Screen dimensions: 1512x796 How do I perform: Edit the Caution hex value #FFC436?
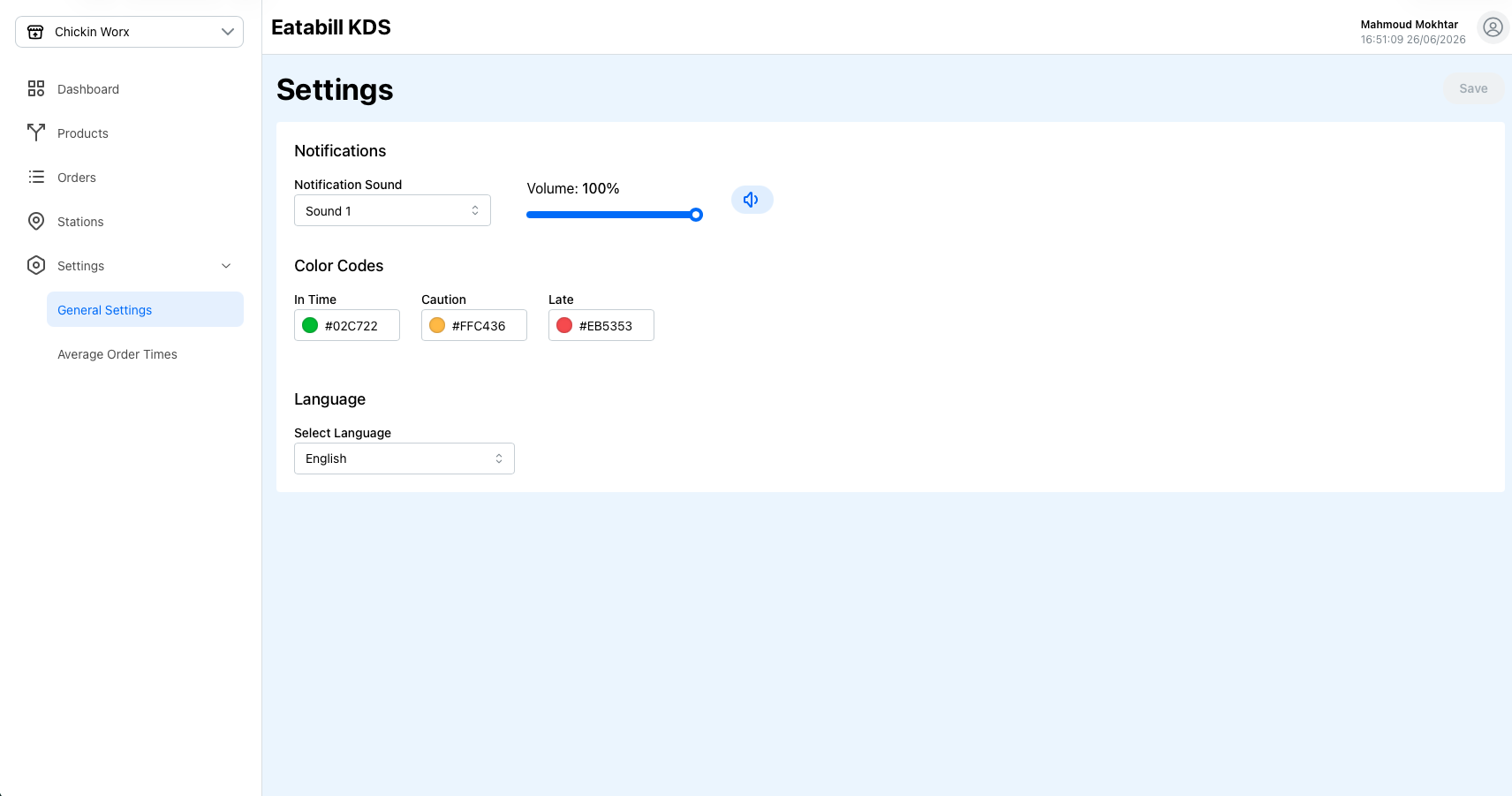[479, 326]
